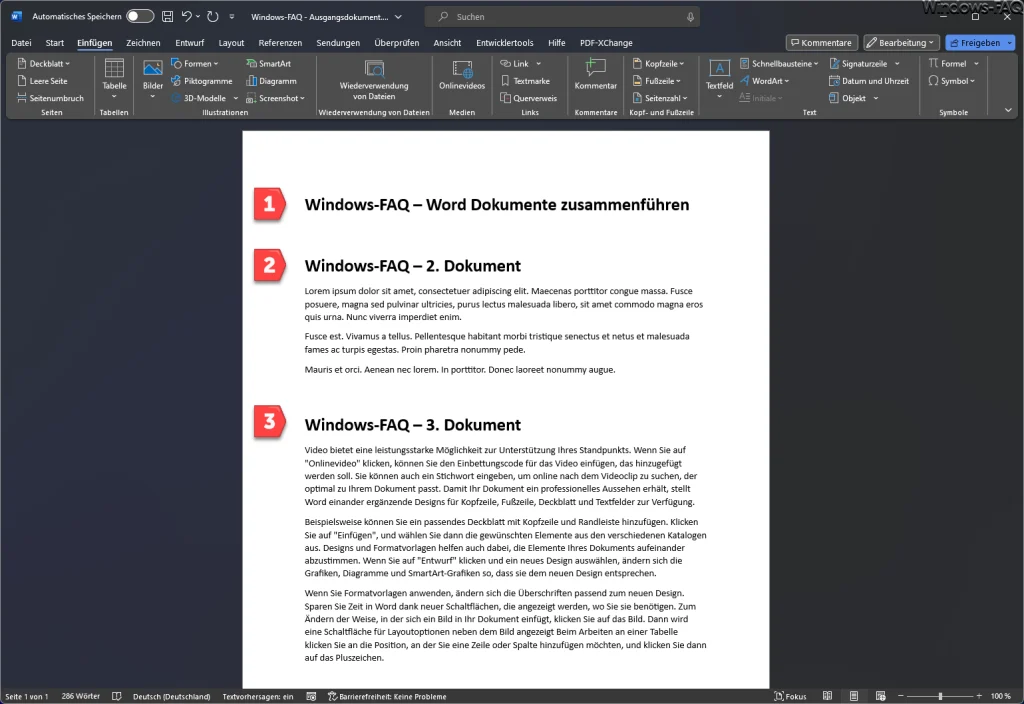Insert a Diagramm chart

tap(272, 81)
